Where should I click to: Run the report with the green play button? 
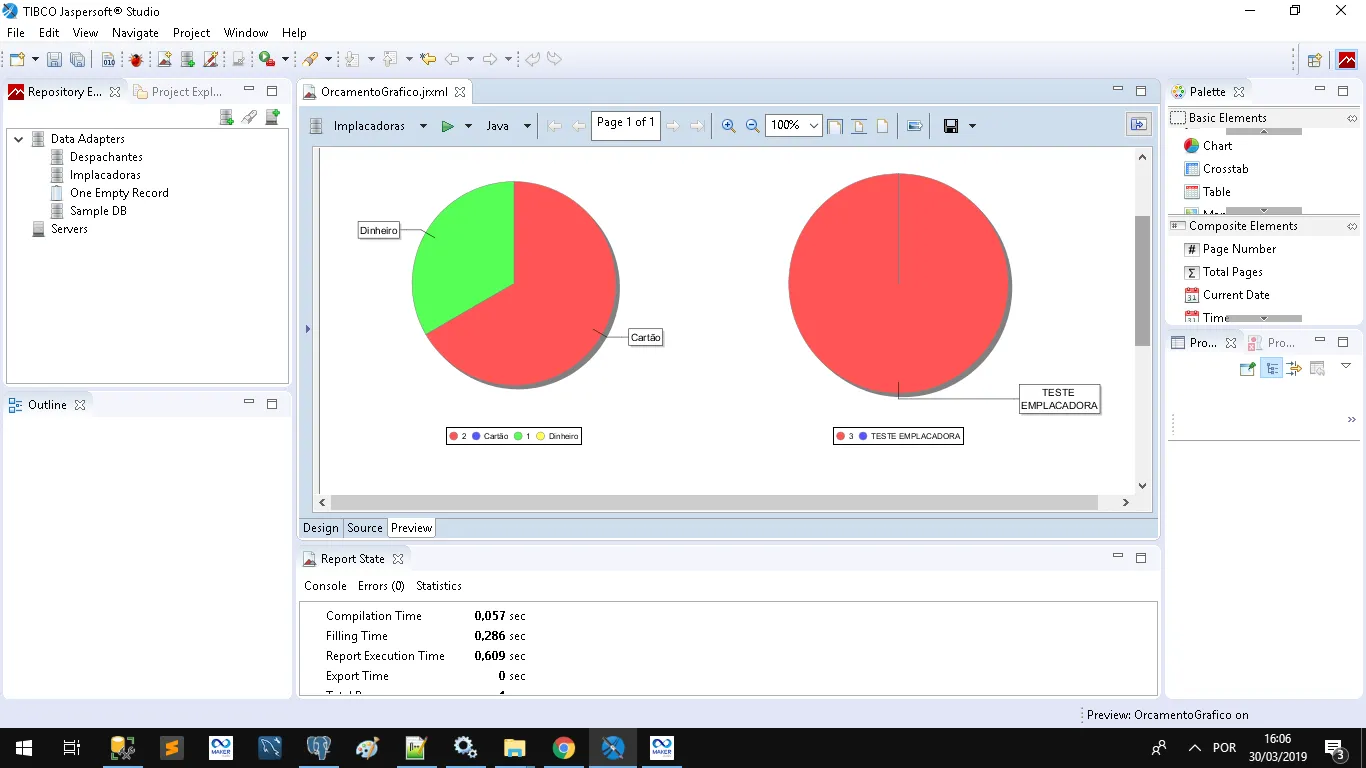click(x=448, y=126)
